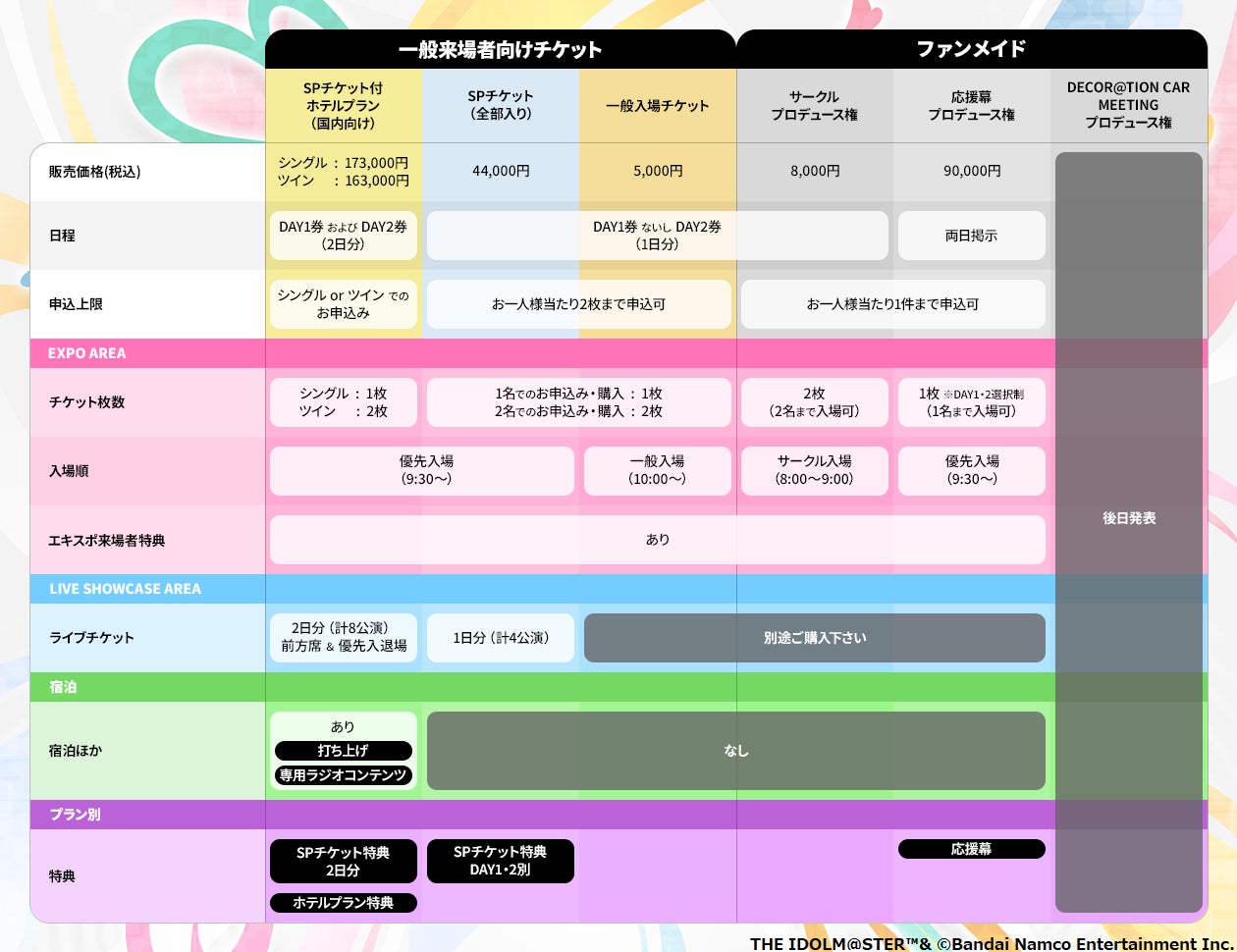Click the 44,000円 price cell
1237x952 pixels.
[501, 171]
